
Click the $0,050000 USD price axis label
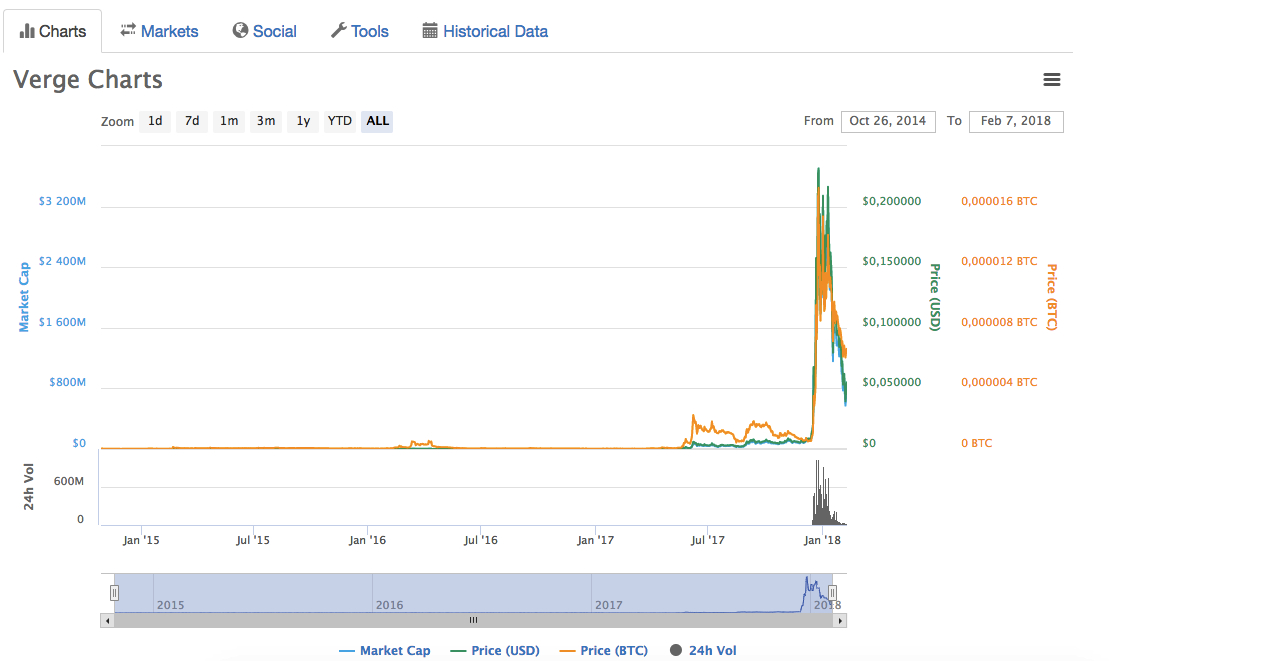(891, 382)
